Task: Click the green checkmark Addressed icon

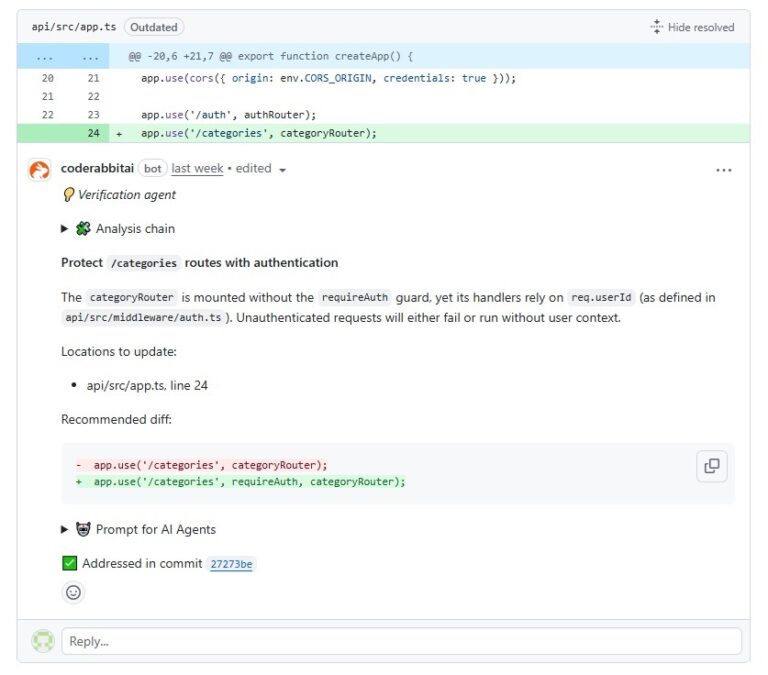Action: 70,563
